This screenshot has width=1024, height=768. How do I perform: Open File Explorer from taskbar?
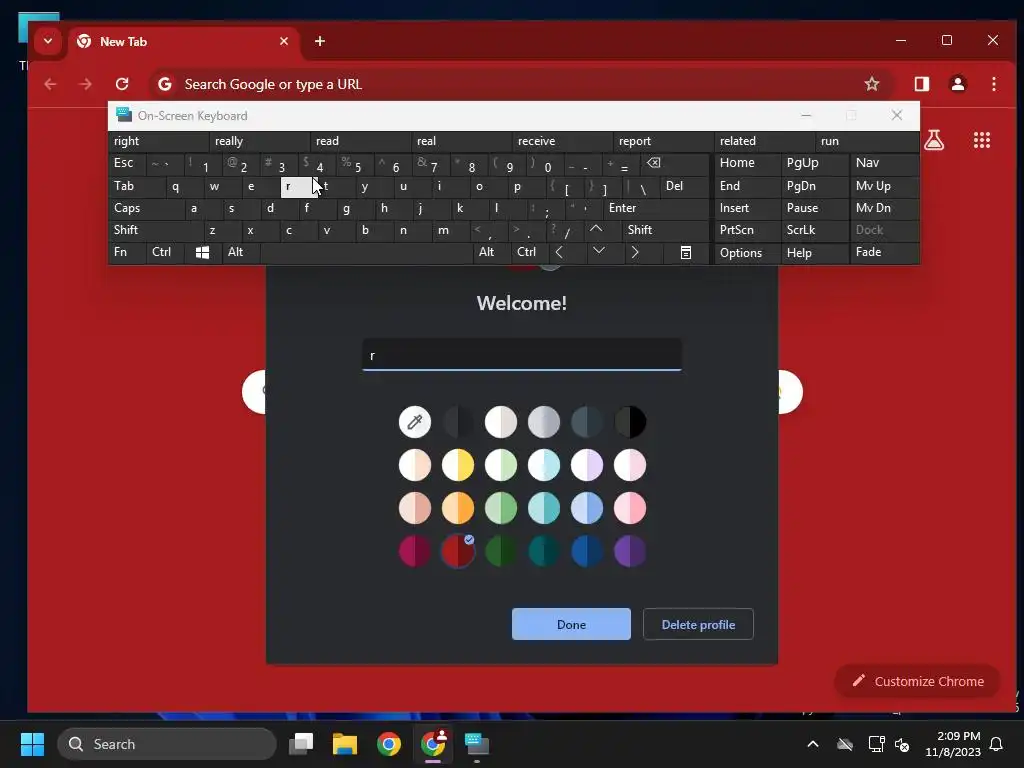pyautogui.click(x=345, y=744)
